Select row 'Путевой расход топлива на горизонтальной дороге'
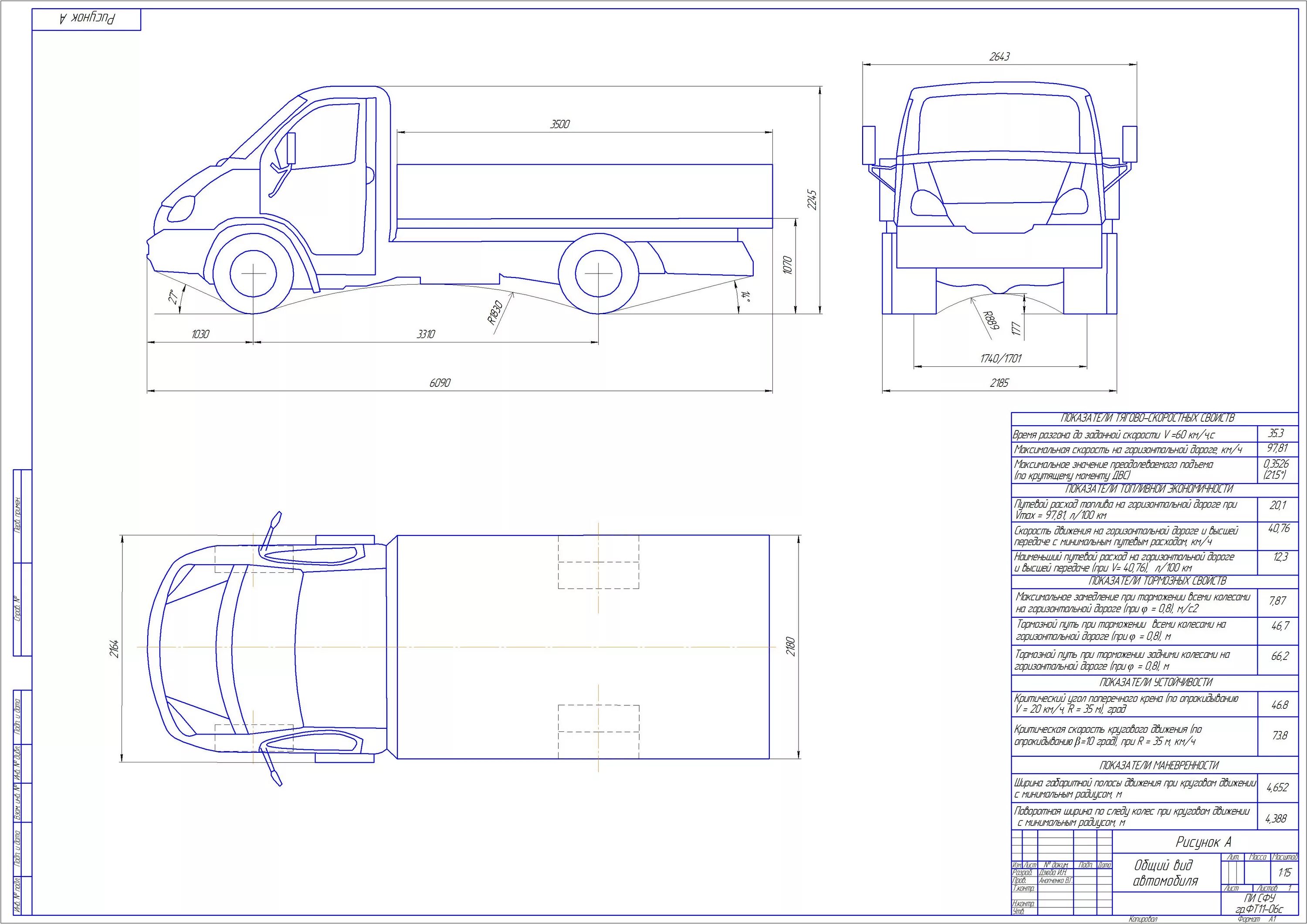The image size is (1307, 924). tap(1134, 510)
